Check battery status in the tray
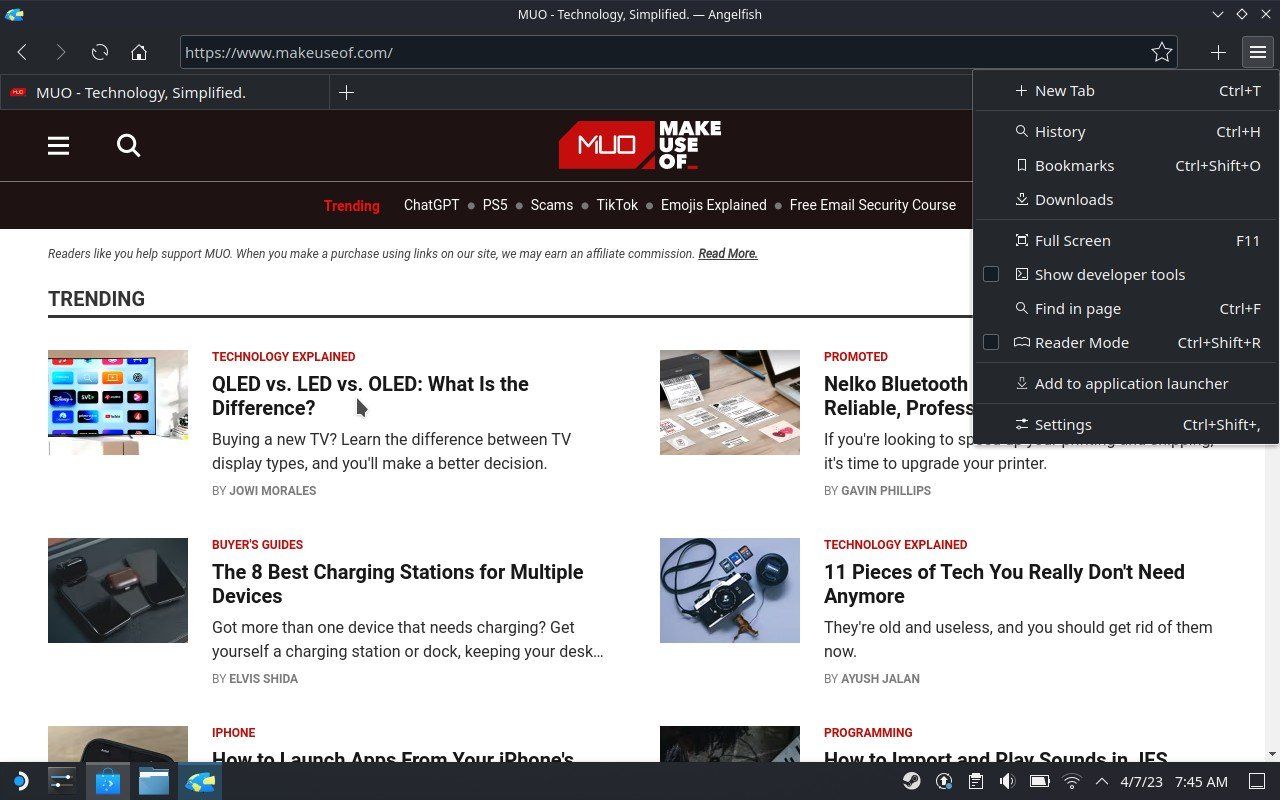The image size is (1280, 800). pos(1039,781)
